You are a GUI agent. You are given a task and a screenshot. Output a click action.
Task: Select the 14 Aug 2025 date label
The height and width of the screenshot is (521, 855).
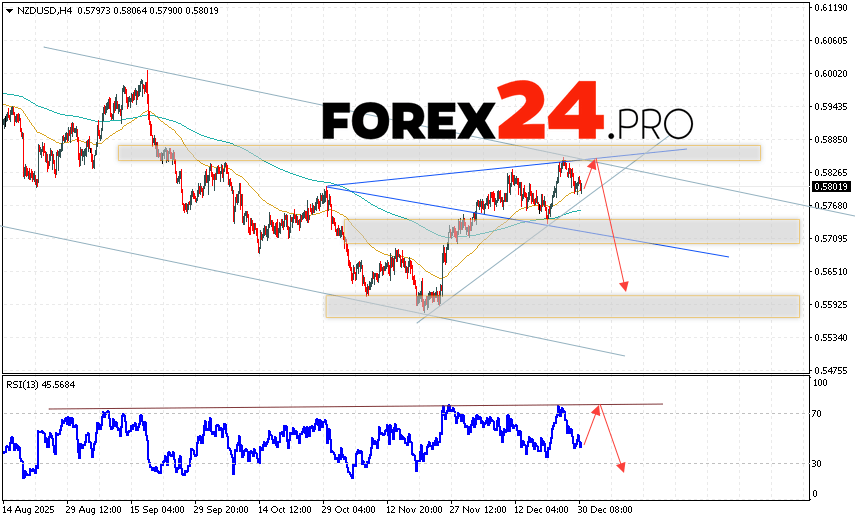30,509
